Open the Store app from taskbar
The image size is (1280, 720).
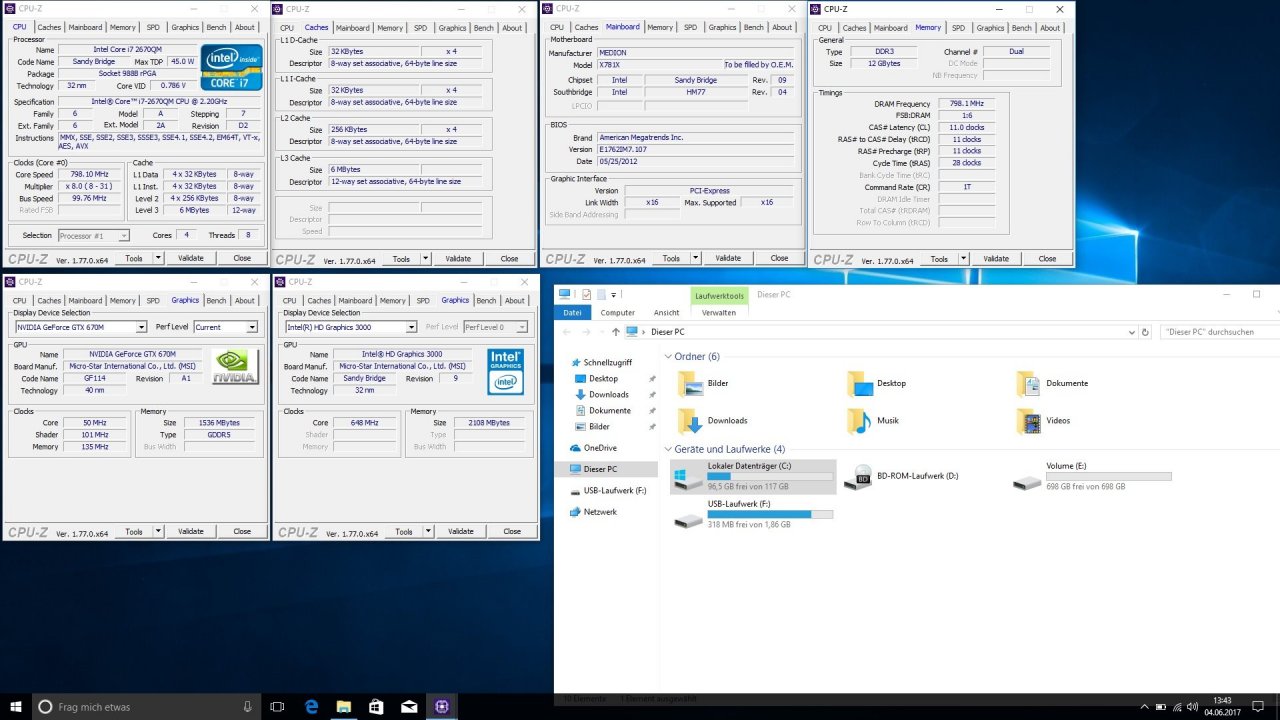pos(376,707)
